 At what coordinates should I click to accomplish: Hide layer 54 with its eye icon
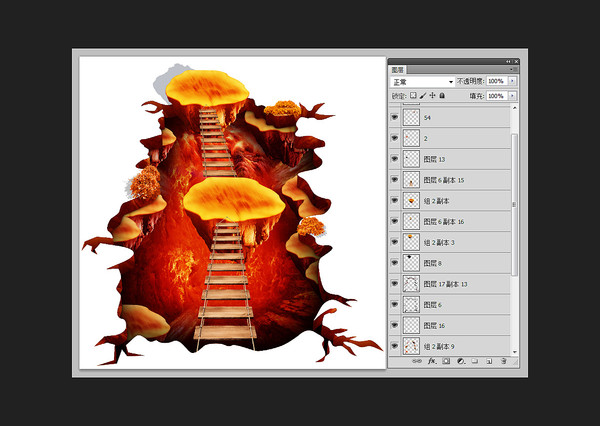(x=395, y=117)
